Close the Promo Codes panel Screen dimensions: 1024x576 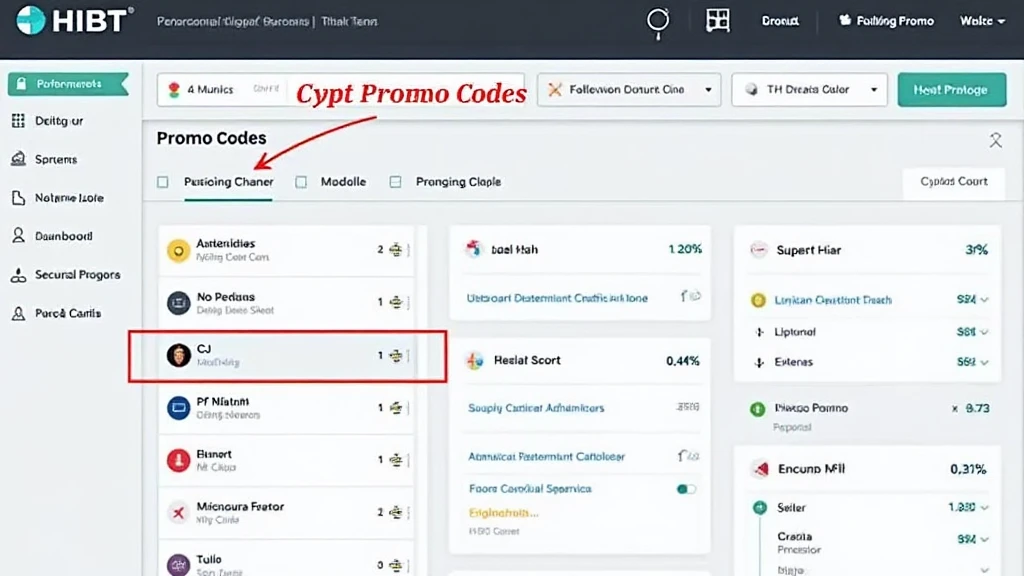point(995,140)
